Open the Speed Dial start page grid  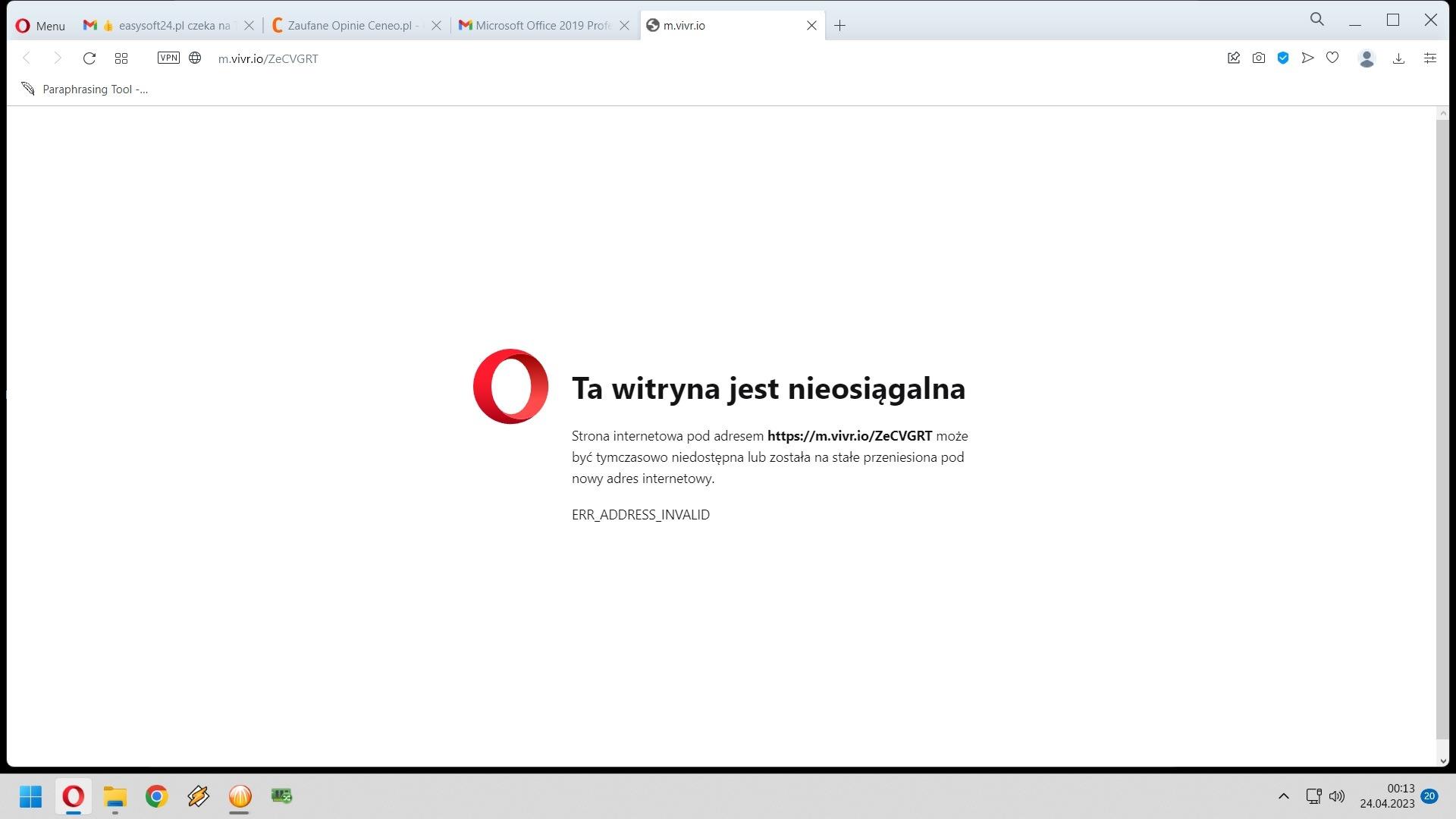click(121, 58)
